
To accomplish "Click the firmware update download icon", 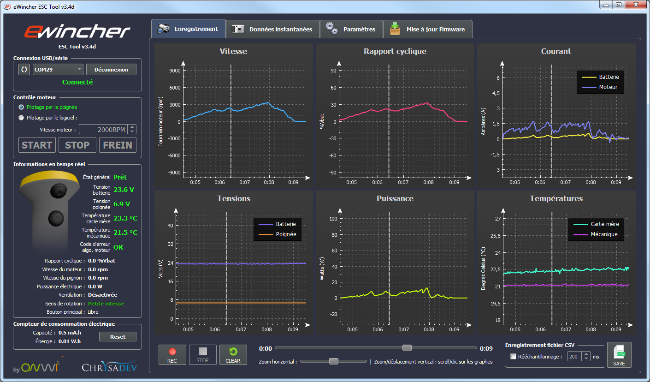I will point(395,29).
